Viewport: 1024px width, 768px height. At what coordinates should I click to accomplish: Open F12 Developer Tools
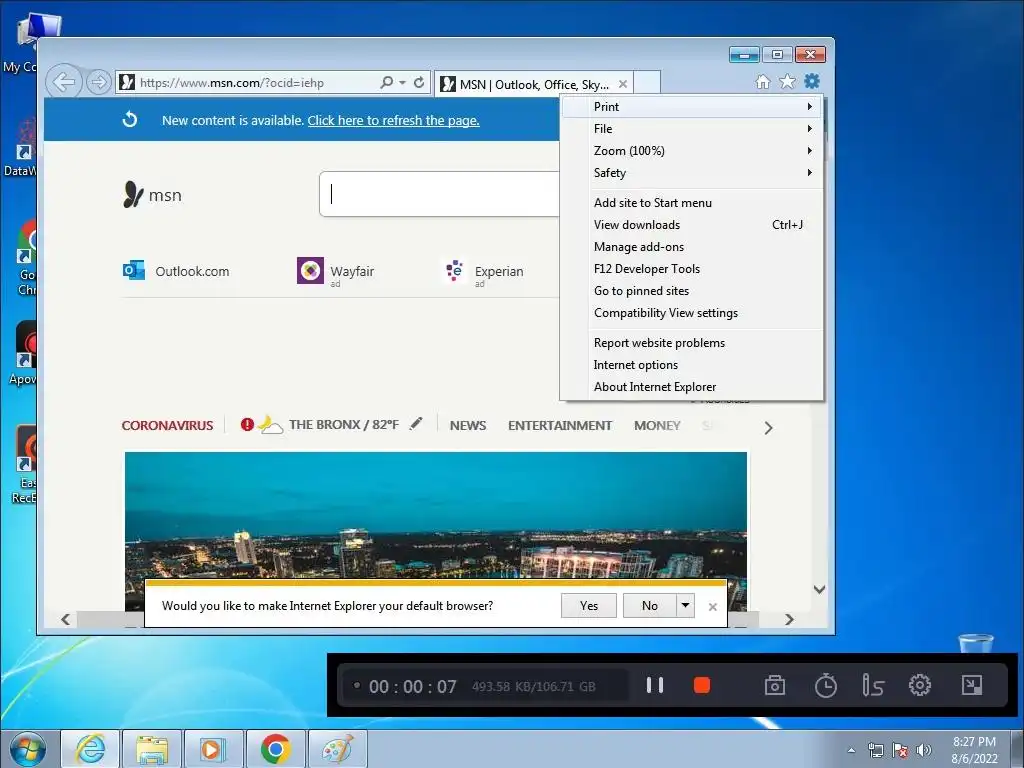pos(692,269)
